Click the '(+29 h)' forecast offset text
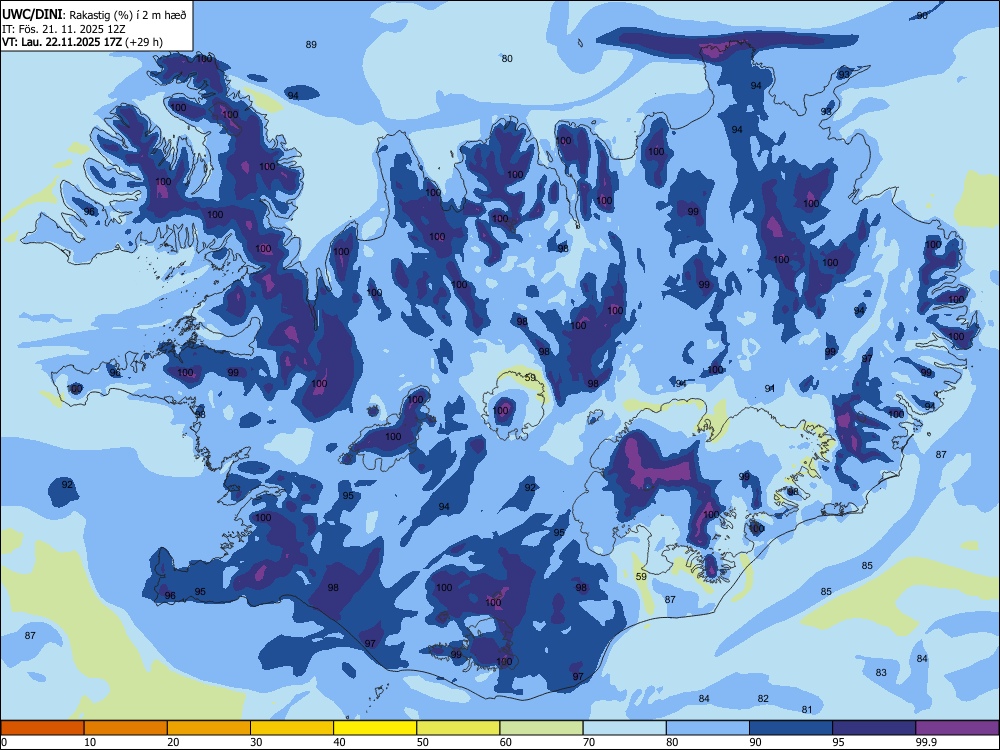Viewport: 1000px width, 750px height. (x=144, y=42)
